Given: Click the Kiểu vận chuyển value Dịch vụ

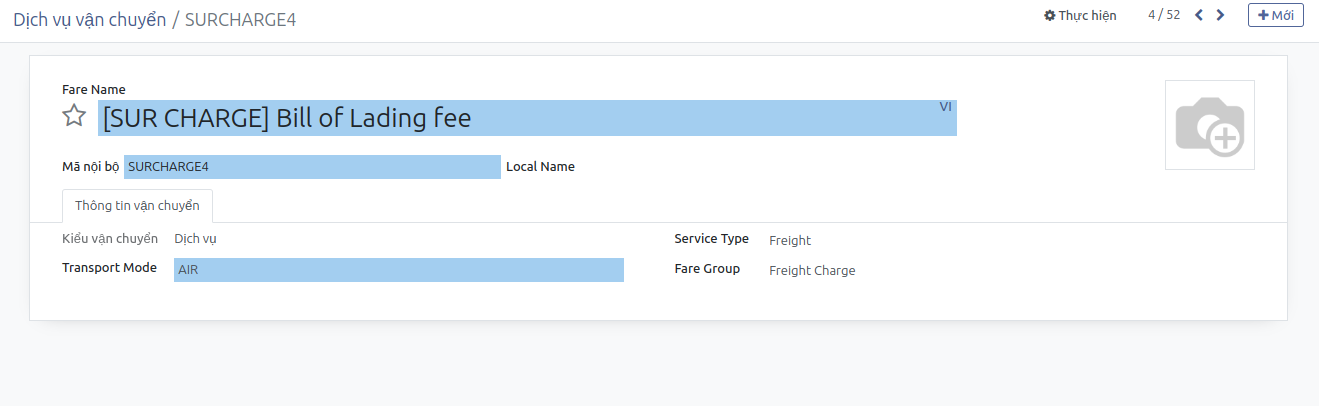Looking at the screenshot, I should pos(195,239).
